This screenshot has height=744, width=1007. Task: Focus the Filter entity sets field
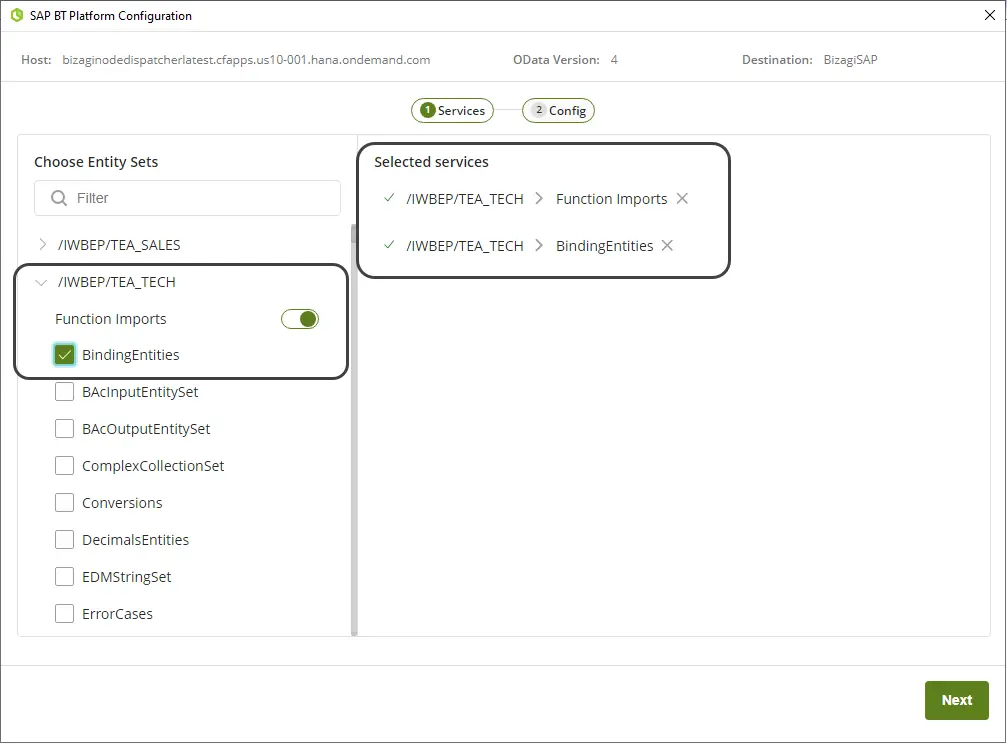pos(188,198)
